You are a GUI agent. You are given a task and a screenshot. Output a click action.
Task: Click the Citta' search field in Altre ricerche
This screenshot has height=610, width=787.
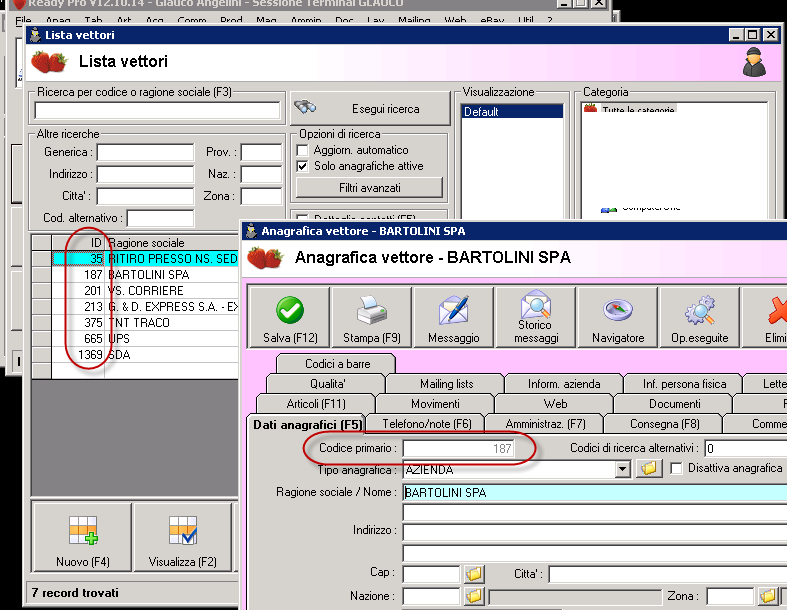[x=146, y=196]
